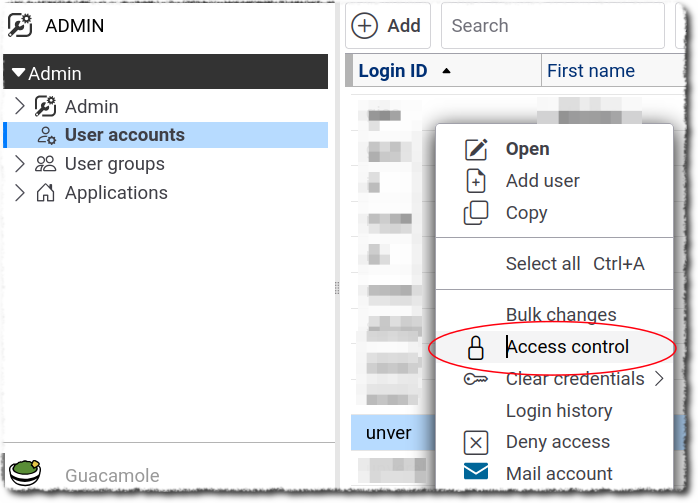Expand the User groups tree node
The image size is (698, 503).
click(20, 164)
